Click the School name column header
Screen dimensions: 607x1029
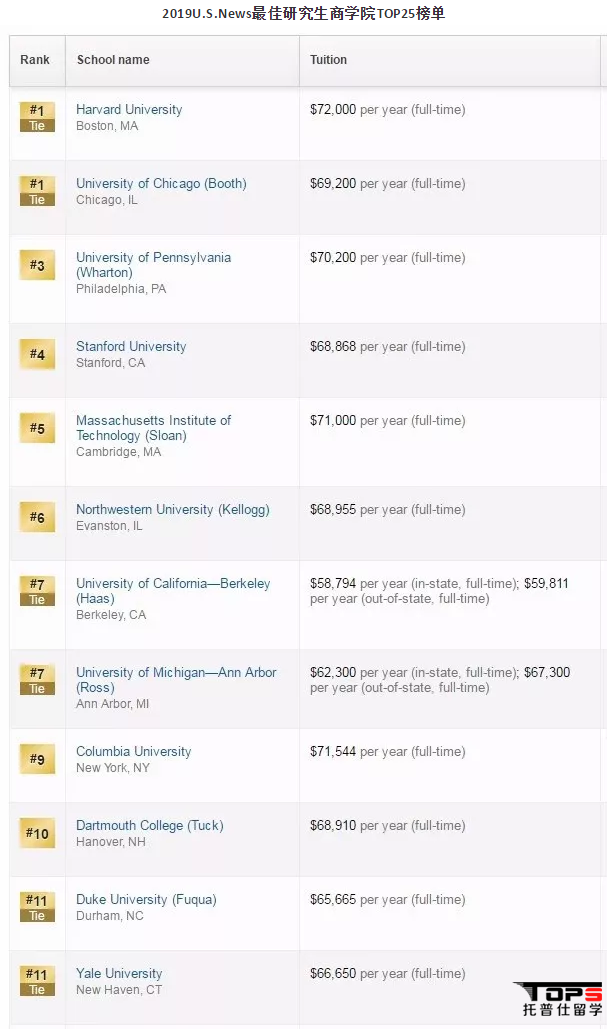[x=113, y=60]
